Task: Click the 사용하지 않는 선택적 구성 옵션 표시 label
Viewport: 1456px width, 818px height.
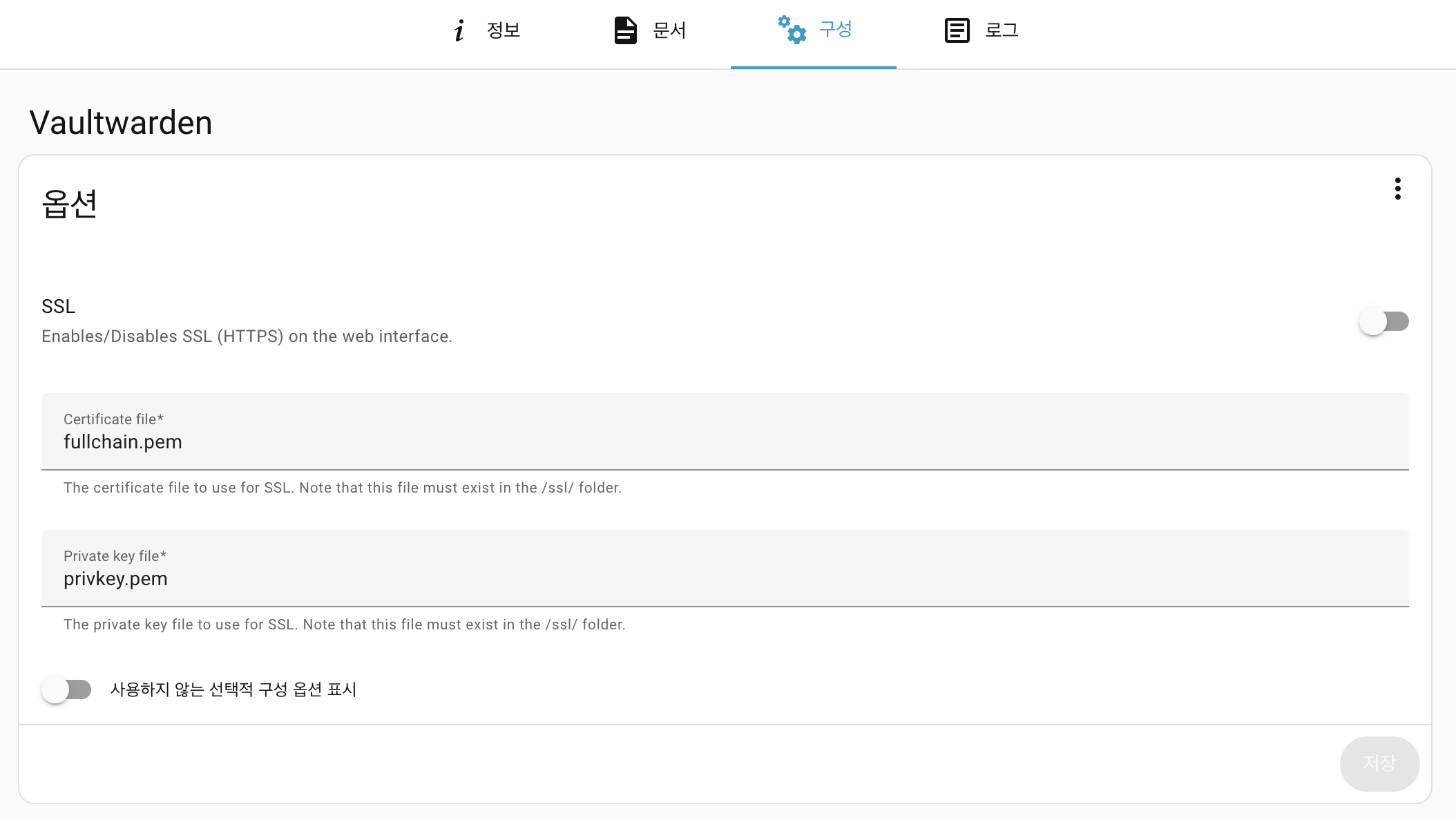Action: coord(233,689)
